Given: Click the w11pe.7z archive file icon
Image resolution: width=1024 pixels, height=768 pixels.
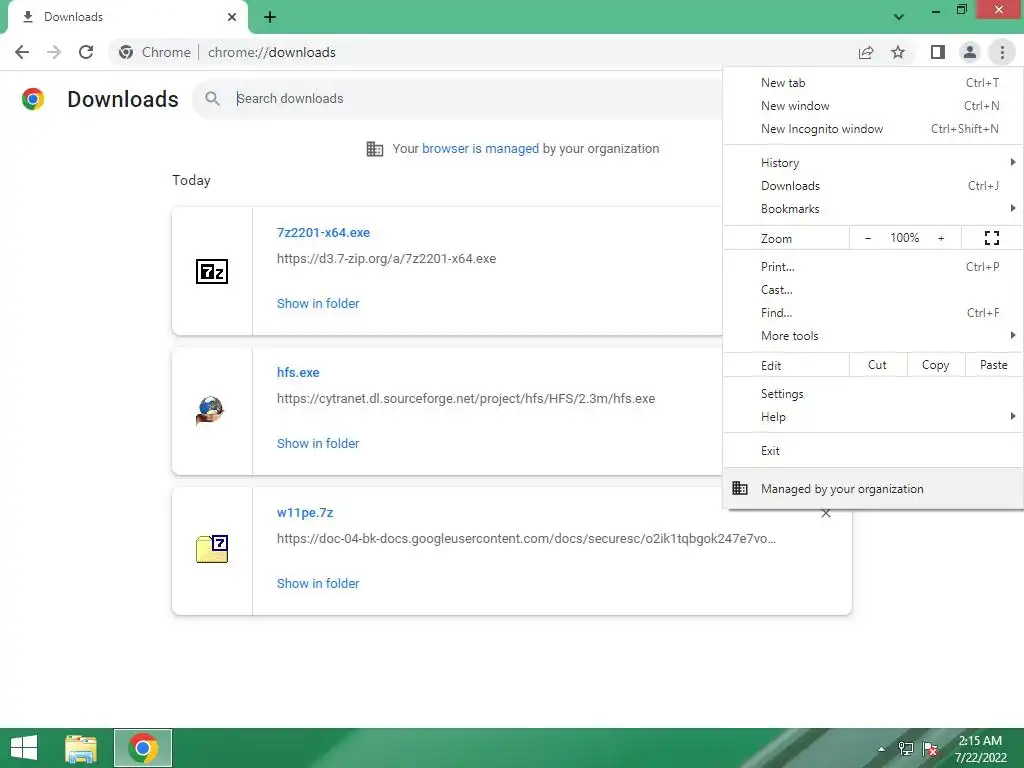Looking at the screenshot, I should pyautogui.click(x=212, y=549).
